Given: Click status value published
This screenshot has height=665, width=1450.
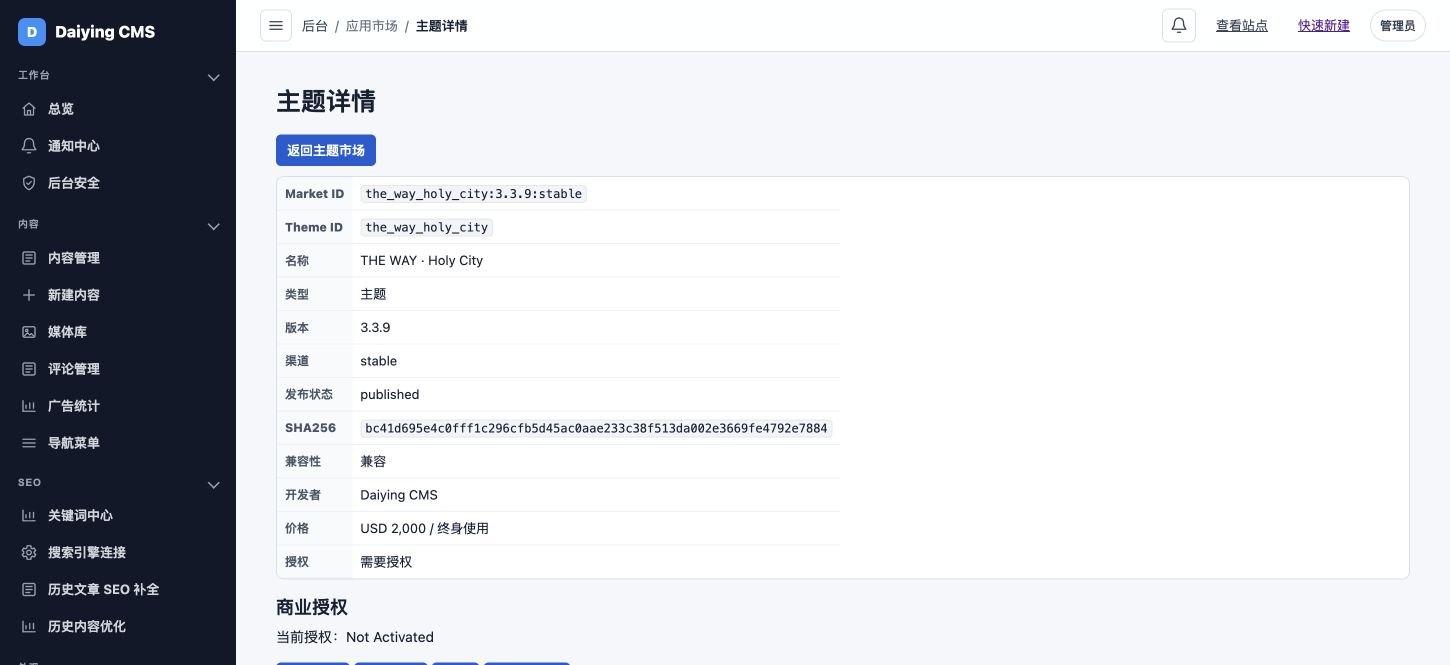Looking at the screenshot, I should point(390,395).
